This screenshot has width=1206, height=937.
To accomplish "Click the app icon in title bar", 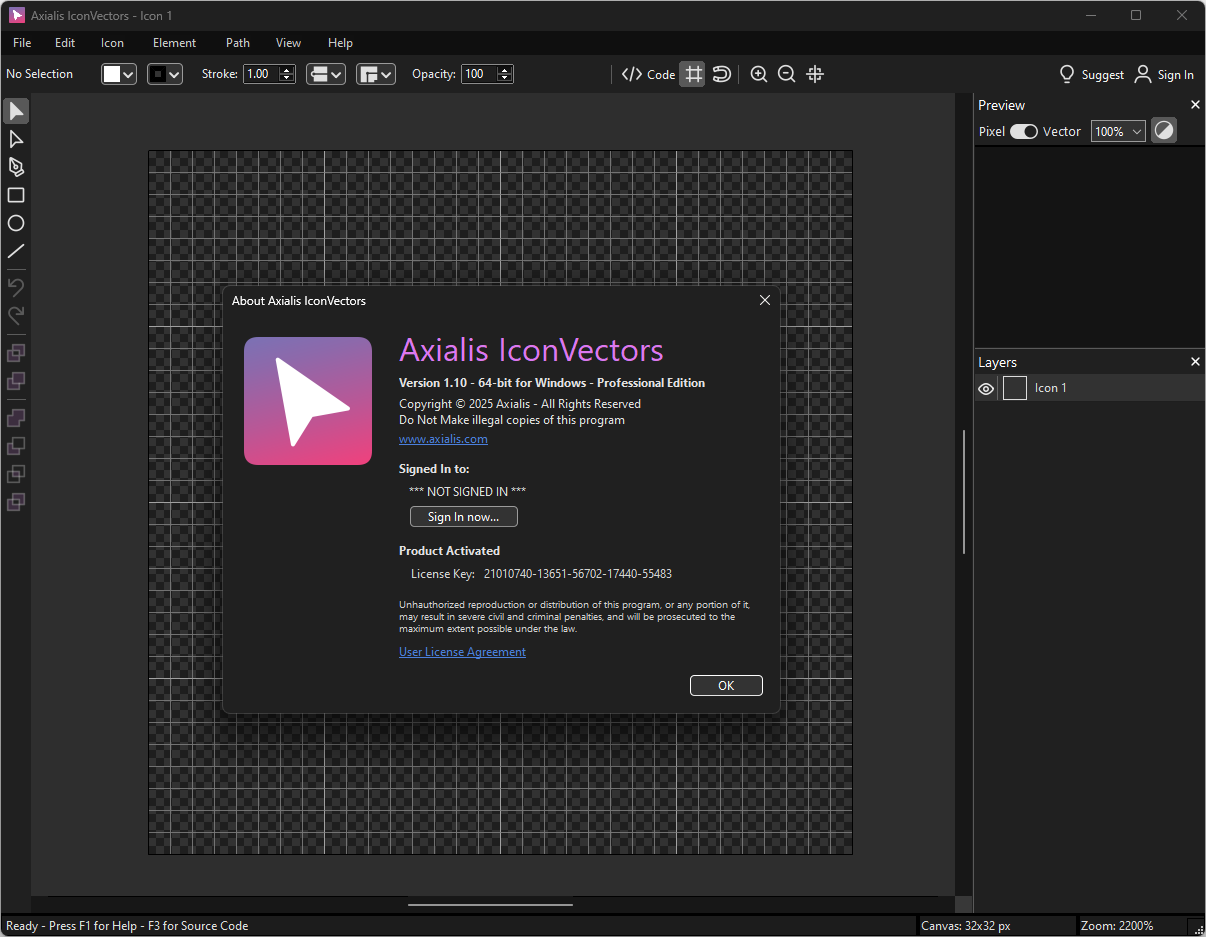I will [17, 15].
